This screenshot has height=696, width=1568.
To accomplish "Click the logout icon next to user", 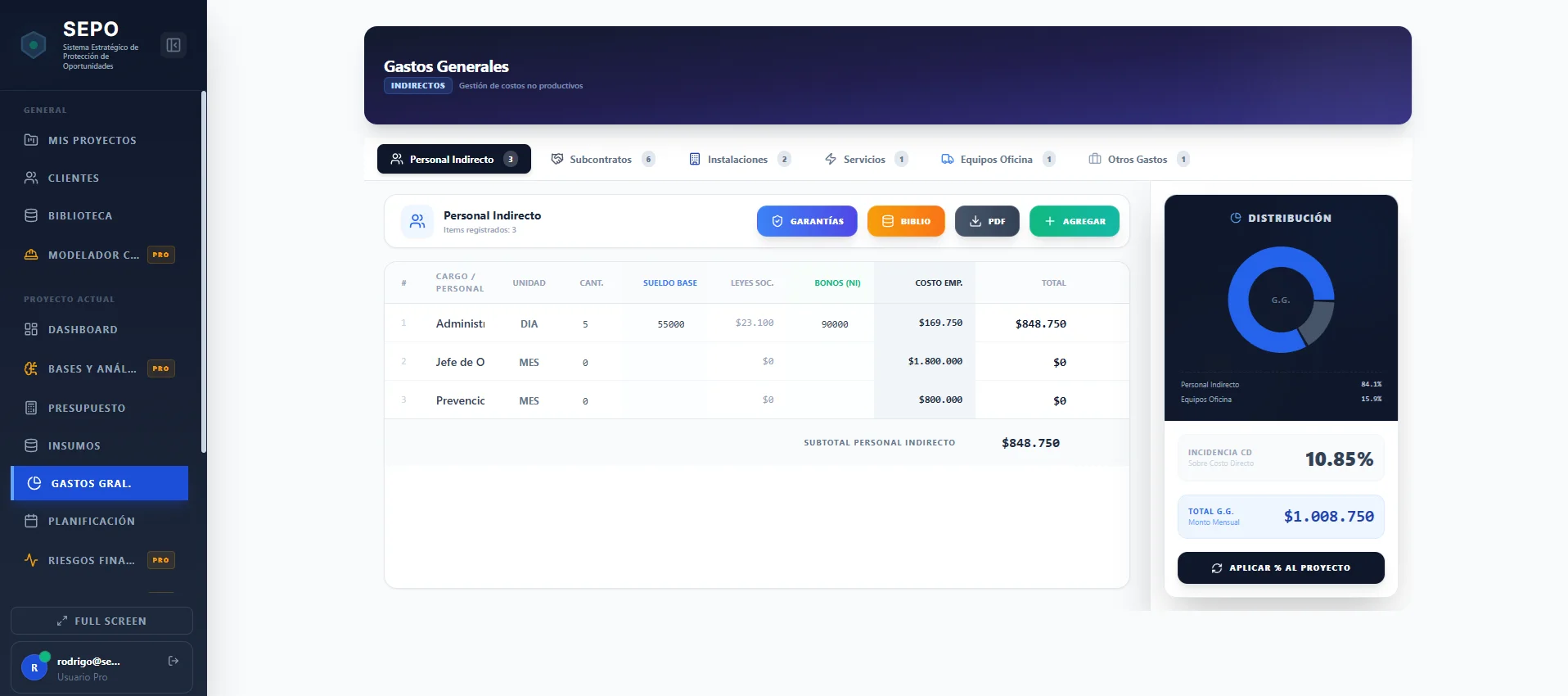I will click(x=173, y=661).
